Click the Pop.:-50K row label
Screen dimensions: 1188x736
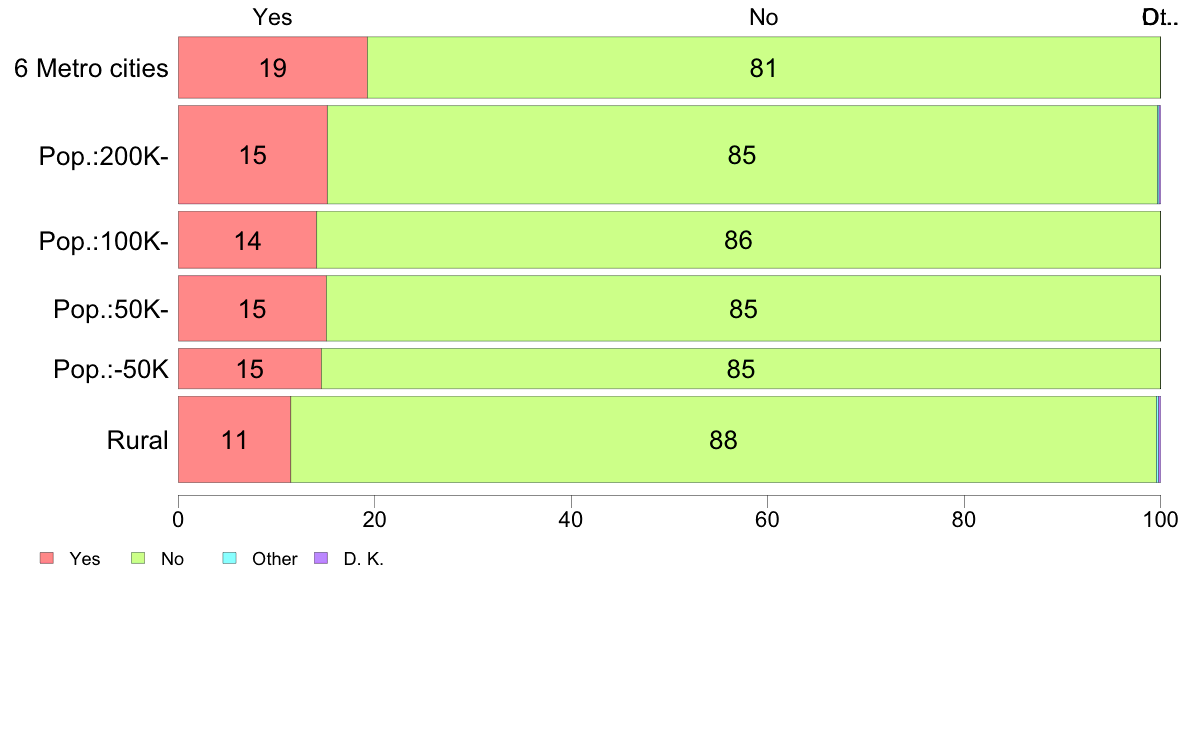[x=111, y=369]
